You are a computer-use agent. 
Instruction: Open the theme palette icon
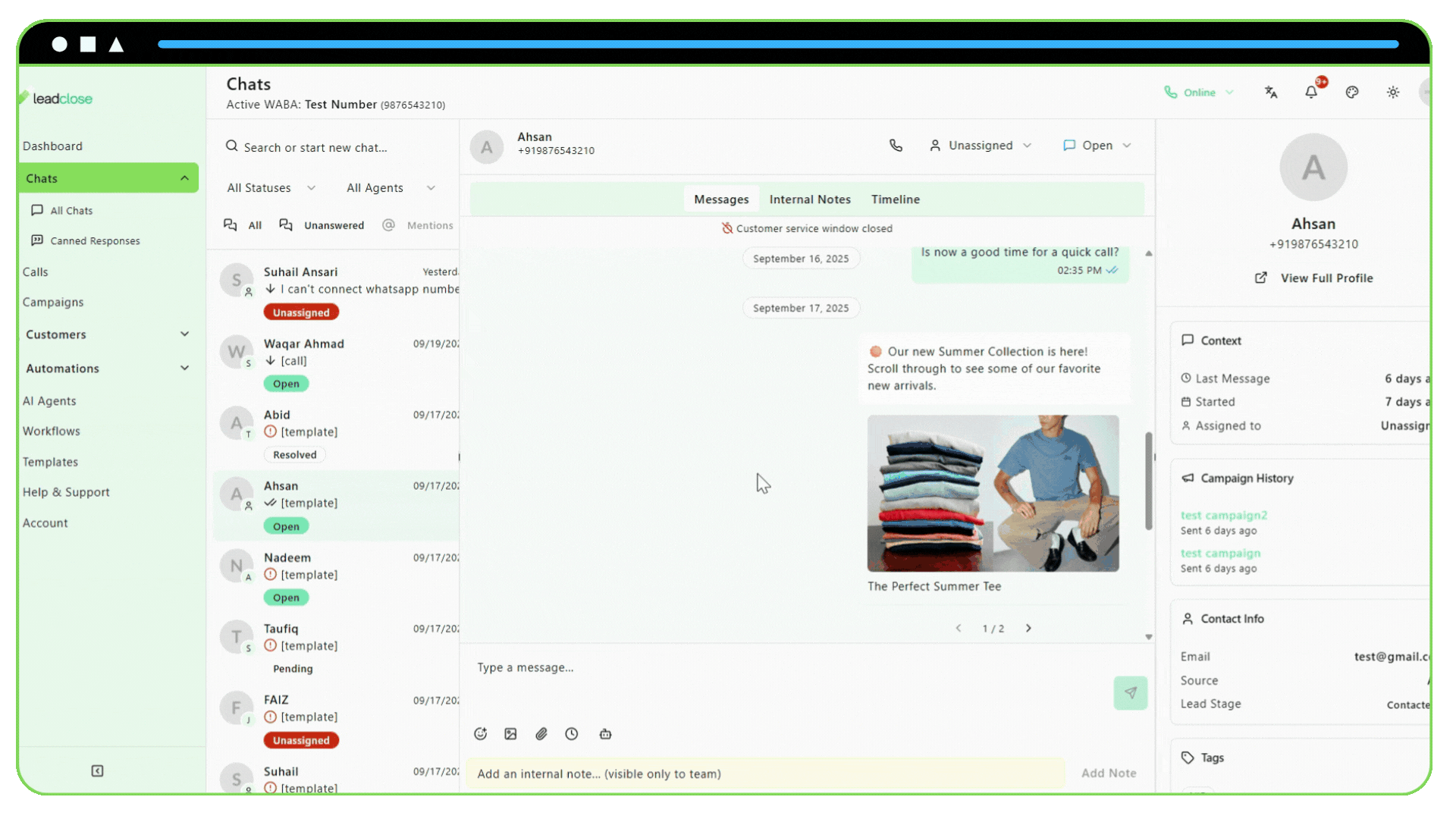[x=1352, y=92]
